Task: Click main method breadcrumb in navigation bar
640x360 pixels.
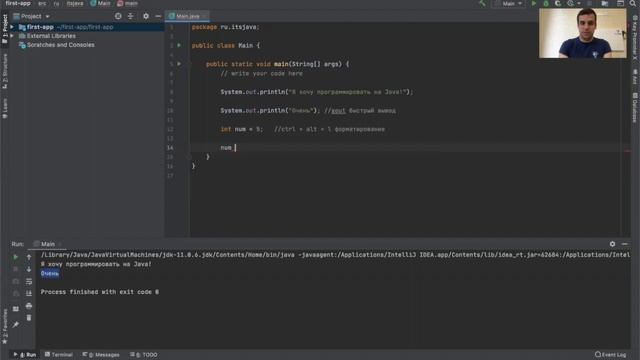Action: point(127,3)
